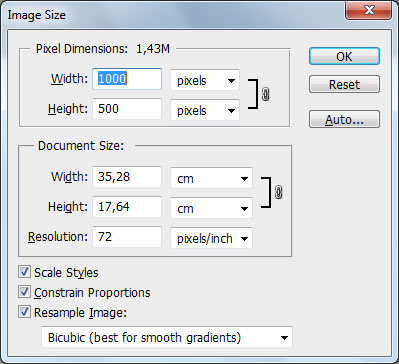Screen dimensions: 399x364
Task: Click the Reset button
Action: [x=344, y=84]
